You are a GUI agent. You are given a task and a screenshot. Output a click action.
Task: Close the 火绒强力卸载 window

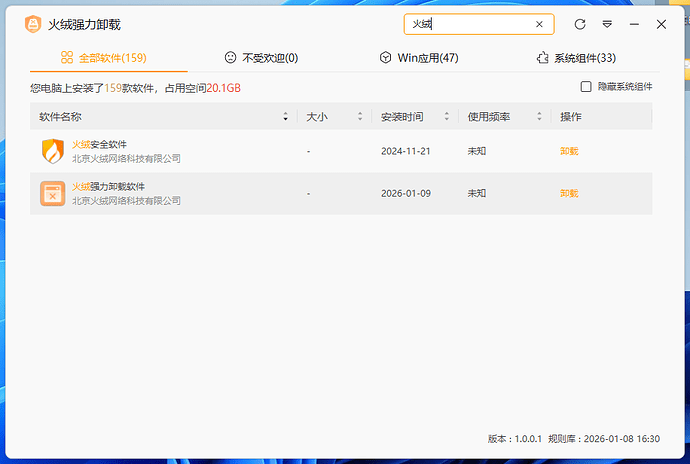(661, 24)
